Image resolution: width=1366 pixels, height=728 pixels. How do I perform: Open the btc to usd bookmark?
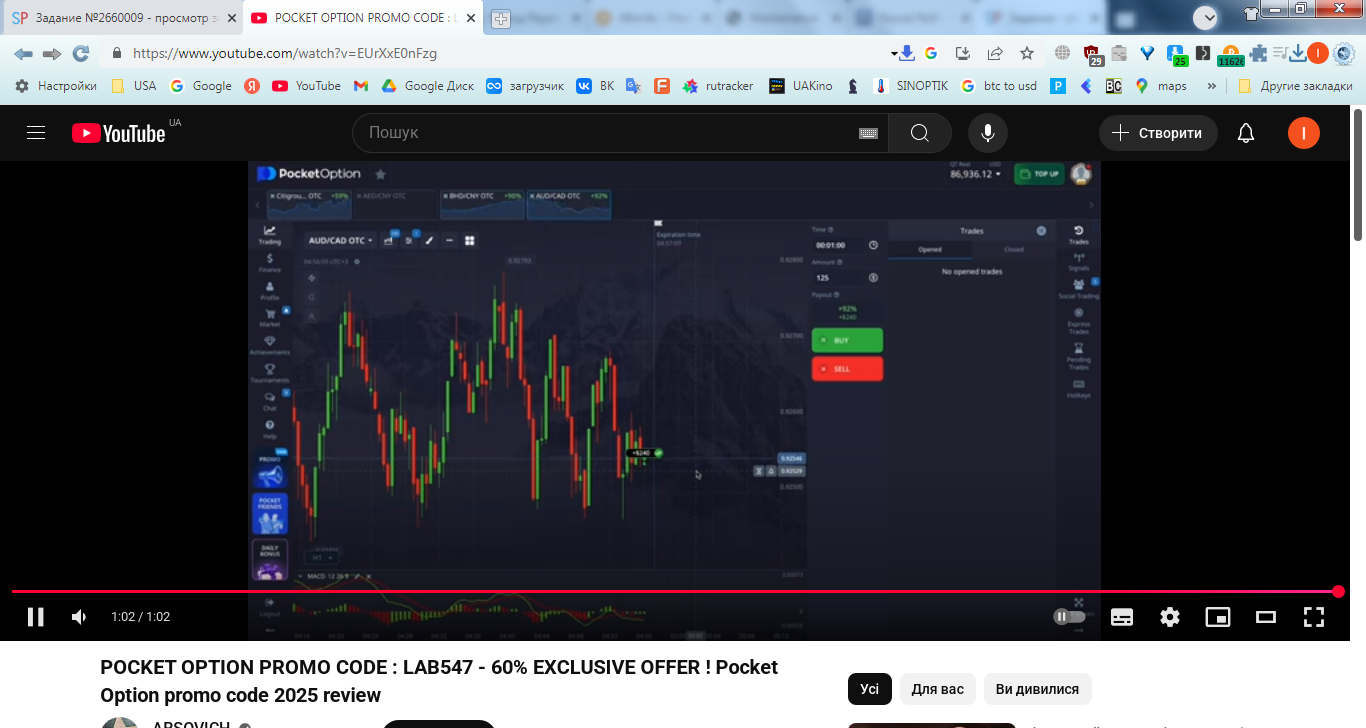tap(999, 86)
